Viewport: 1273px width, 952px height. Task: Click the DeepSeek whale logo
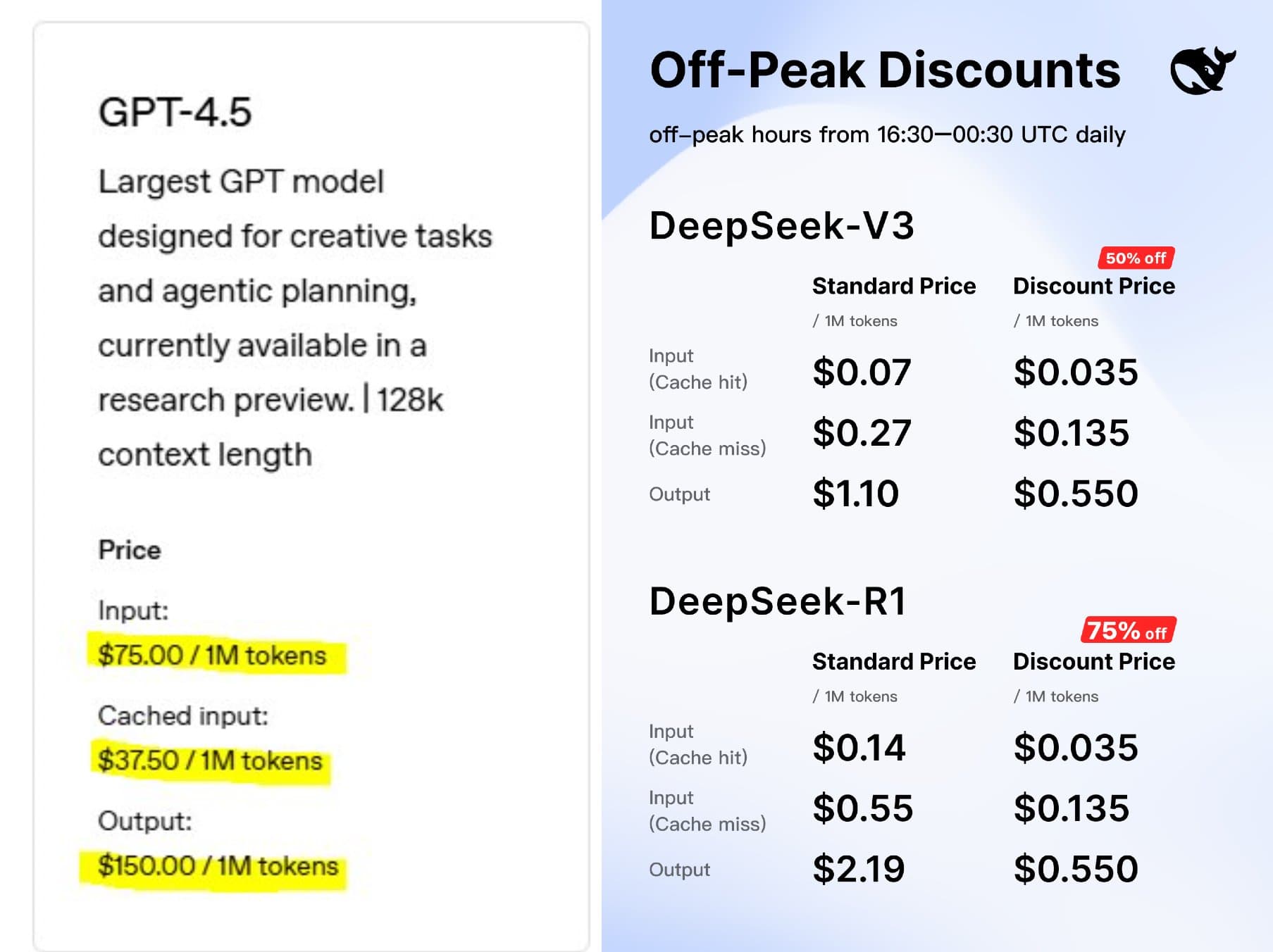1203,70
